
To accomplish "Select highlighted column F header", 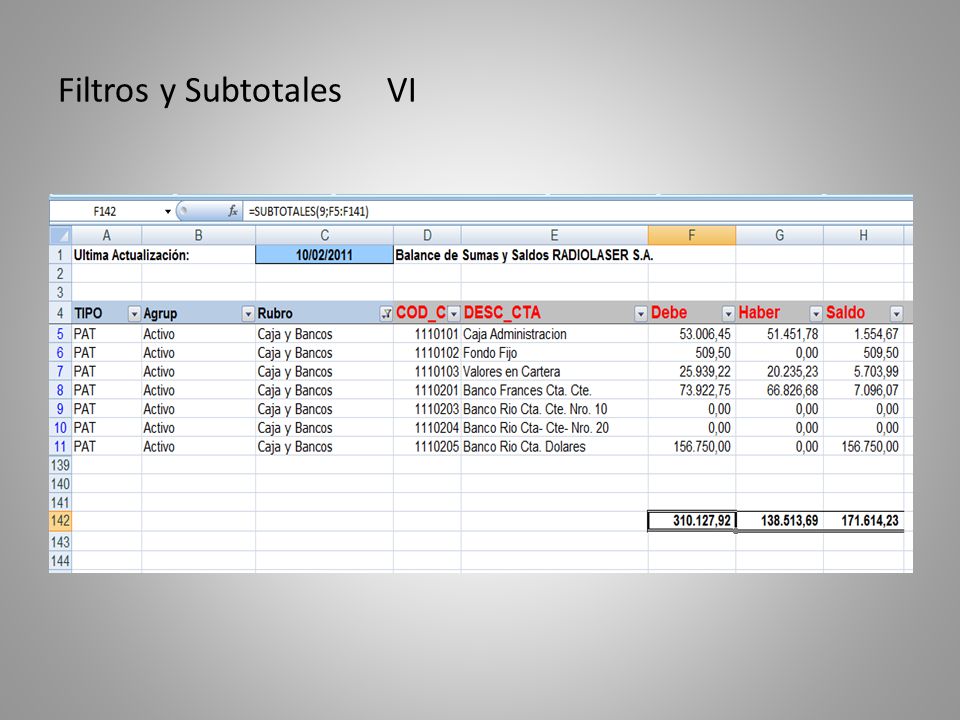I will [x=692, y=235].
